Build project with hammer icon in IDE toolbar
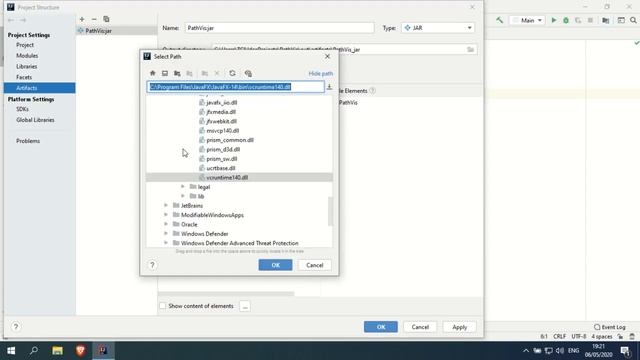This screenshot has height=360, width=640. click(499, 20)
